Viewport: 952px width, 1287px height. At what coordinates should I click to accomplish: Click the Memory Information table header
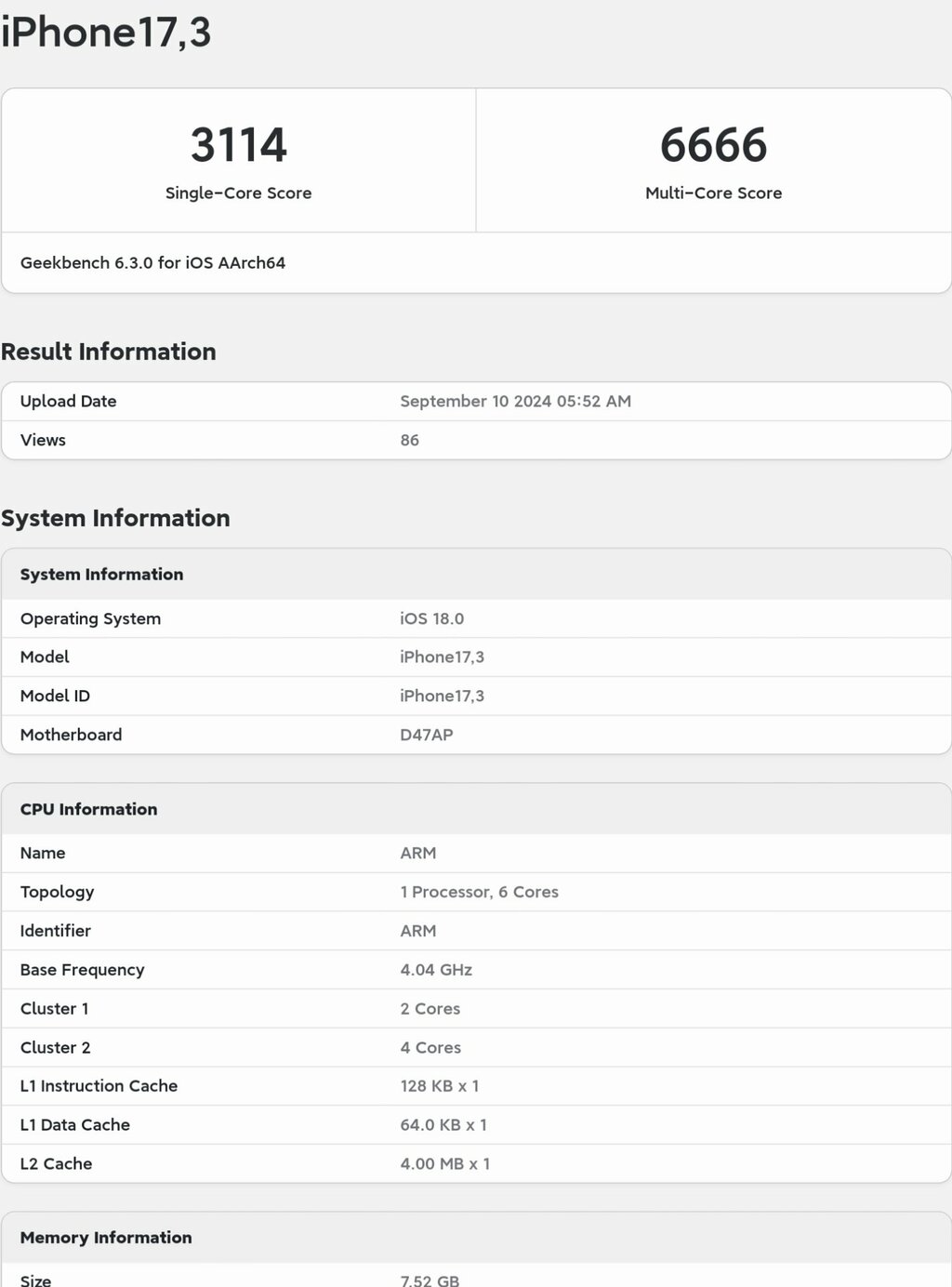click(106, 1238)
